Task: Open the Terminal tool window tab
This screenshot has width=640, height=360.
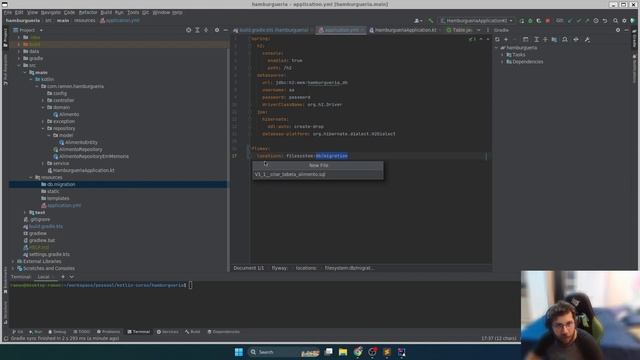Action: click(139, 332)
